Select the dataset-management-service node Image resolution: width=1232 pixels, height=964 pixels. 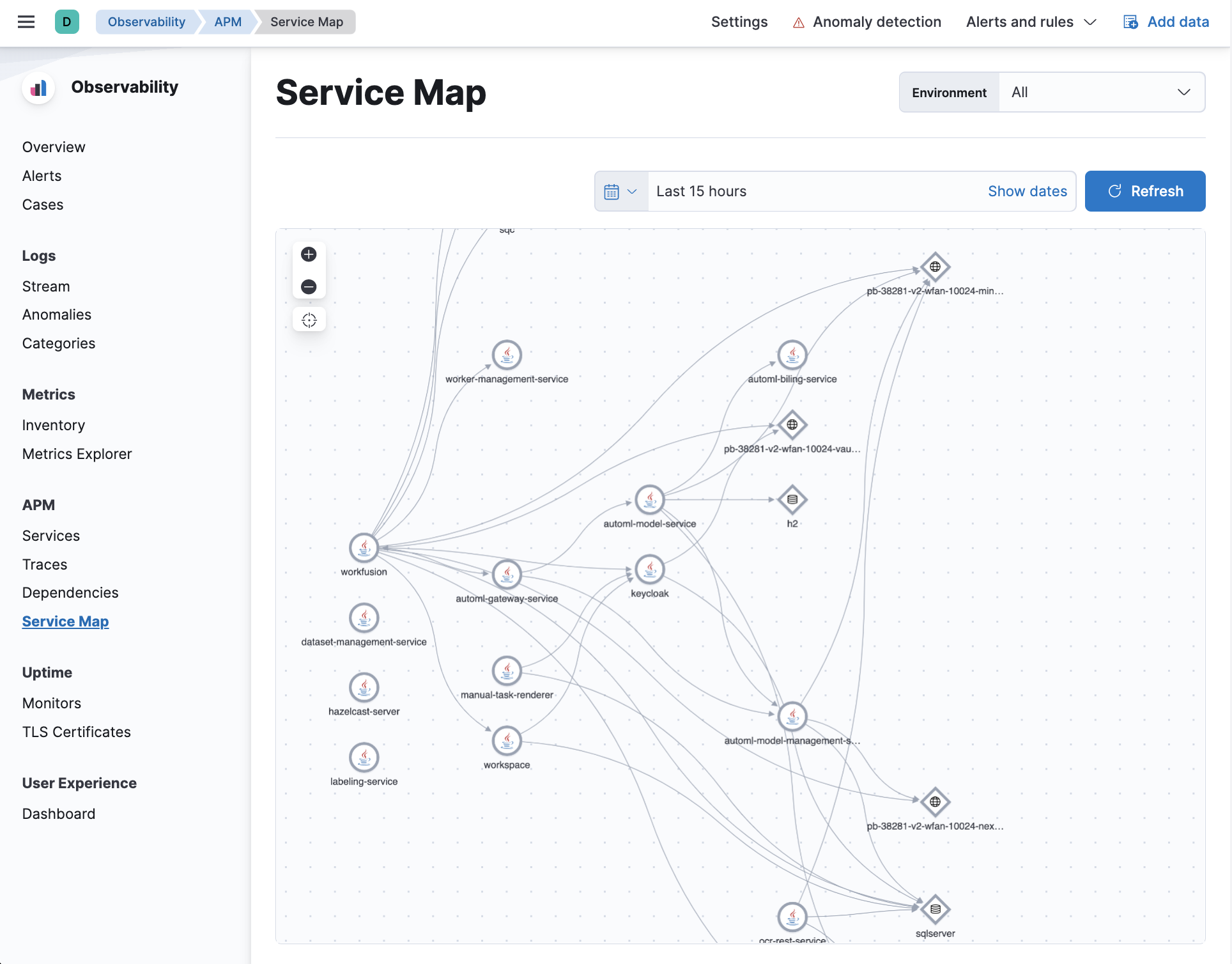tap(364, 618)
